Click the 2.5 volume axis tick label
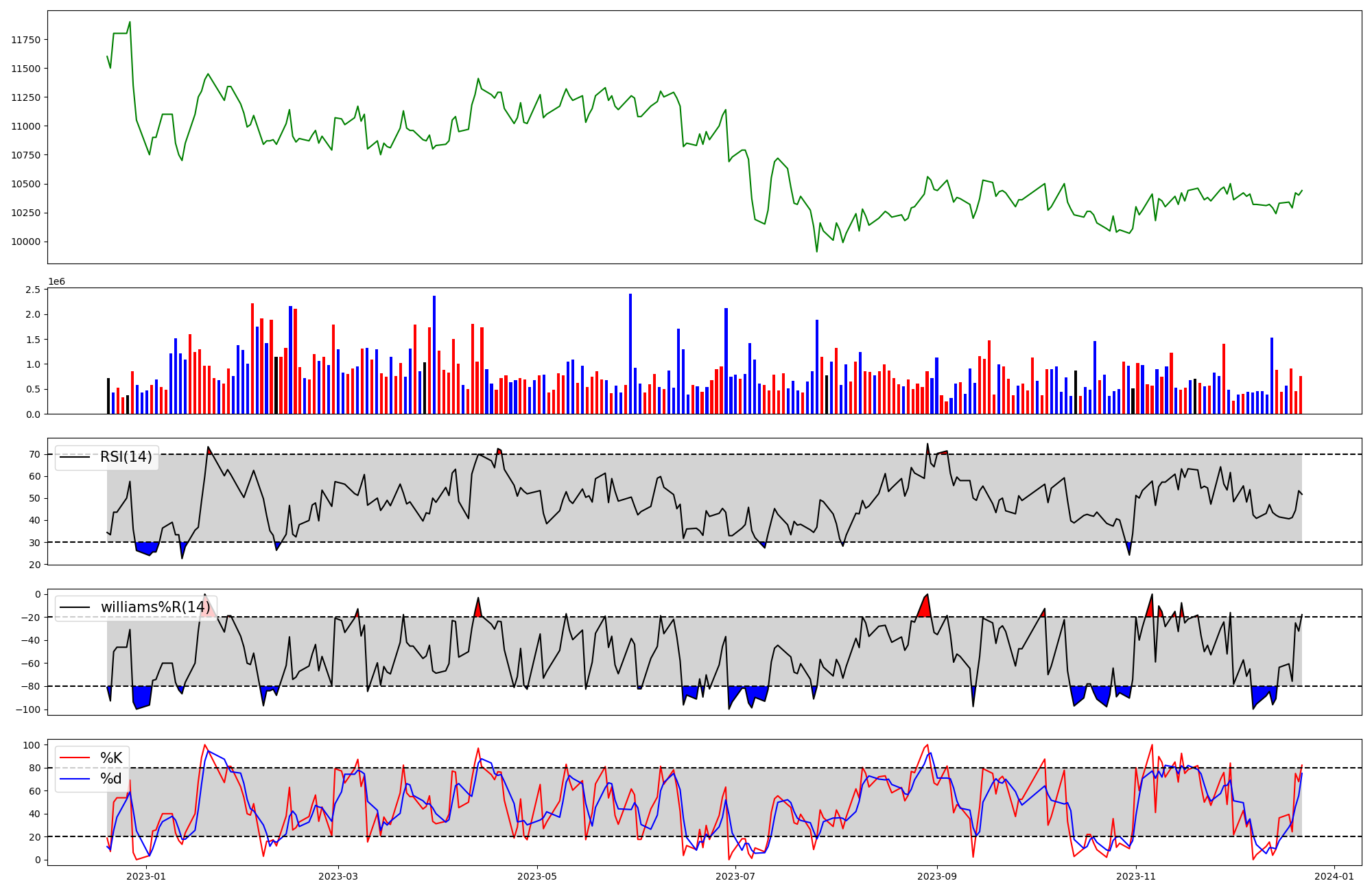 (x=33, y=290)
